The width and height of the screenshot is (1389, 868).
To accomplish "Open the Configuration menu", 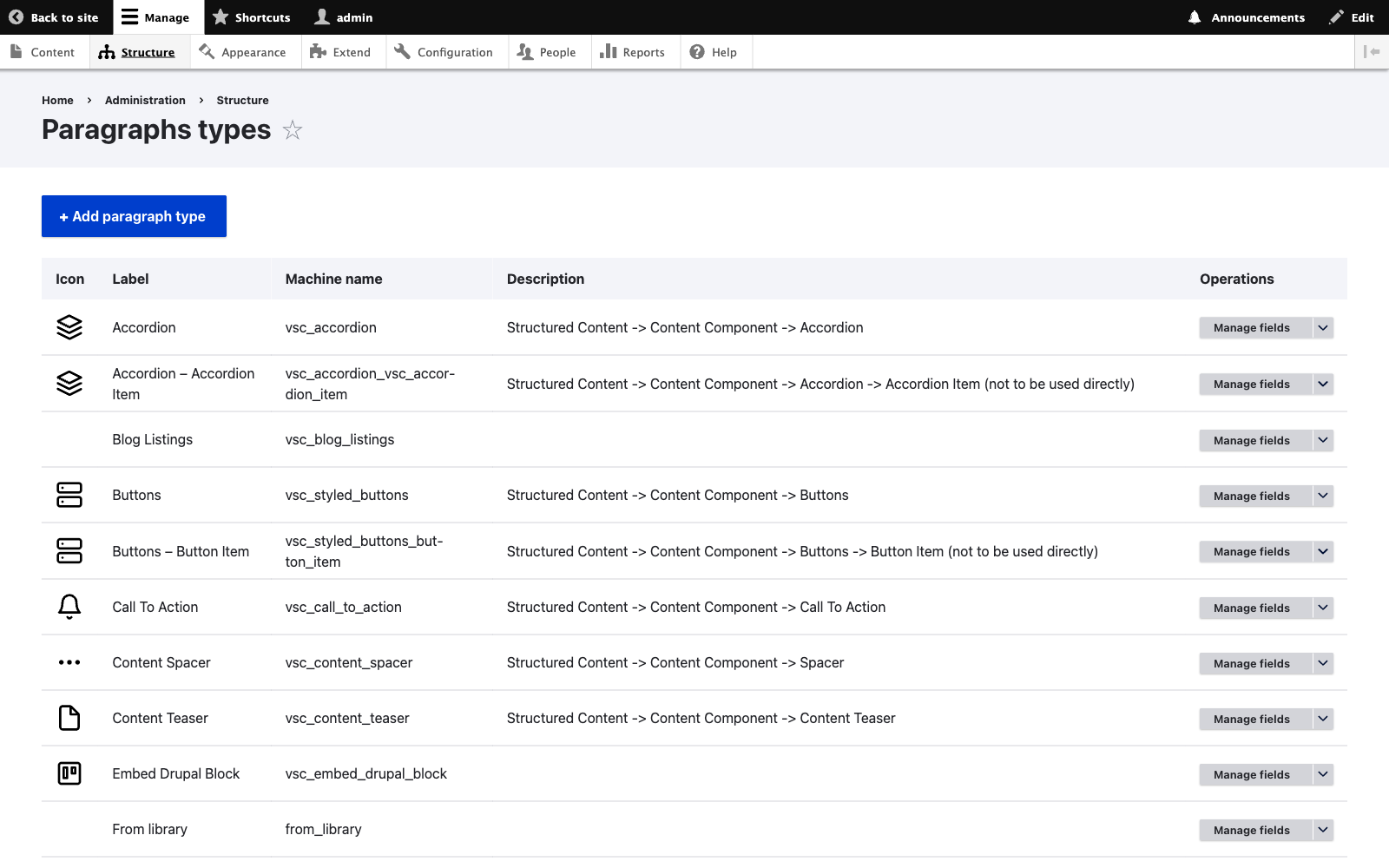I will coord(444,52).
